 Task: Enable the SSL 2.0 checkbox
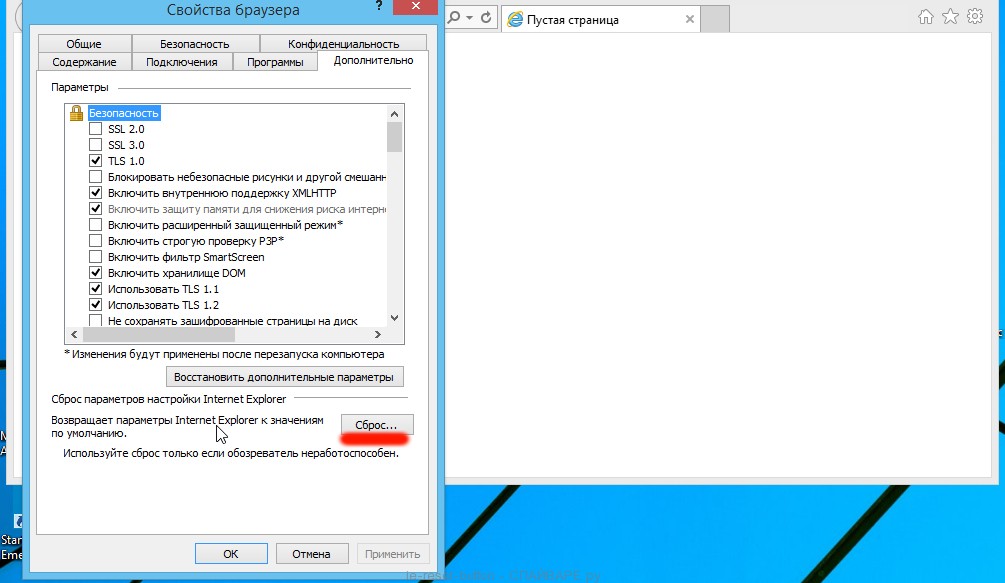click(x=96, y=129)
